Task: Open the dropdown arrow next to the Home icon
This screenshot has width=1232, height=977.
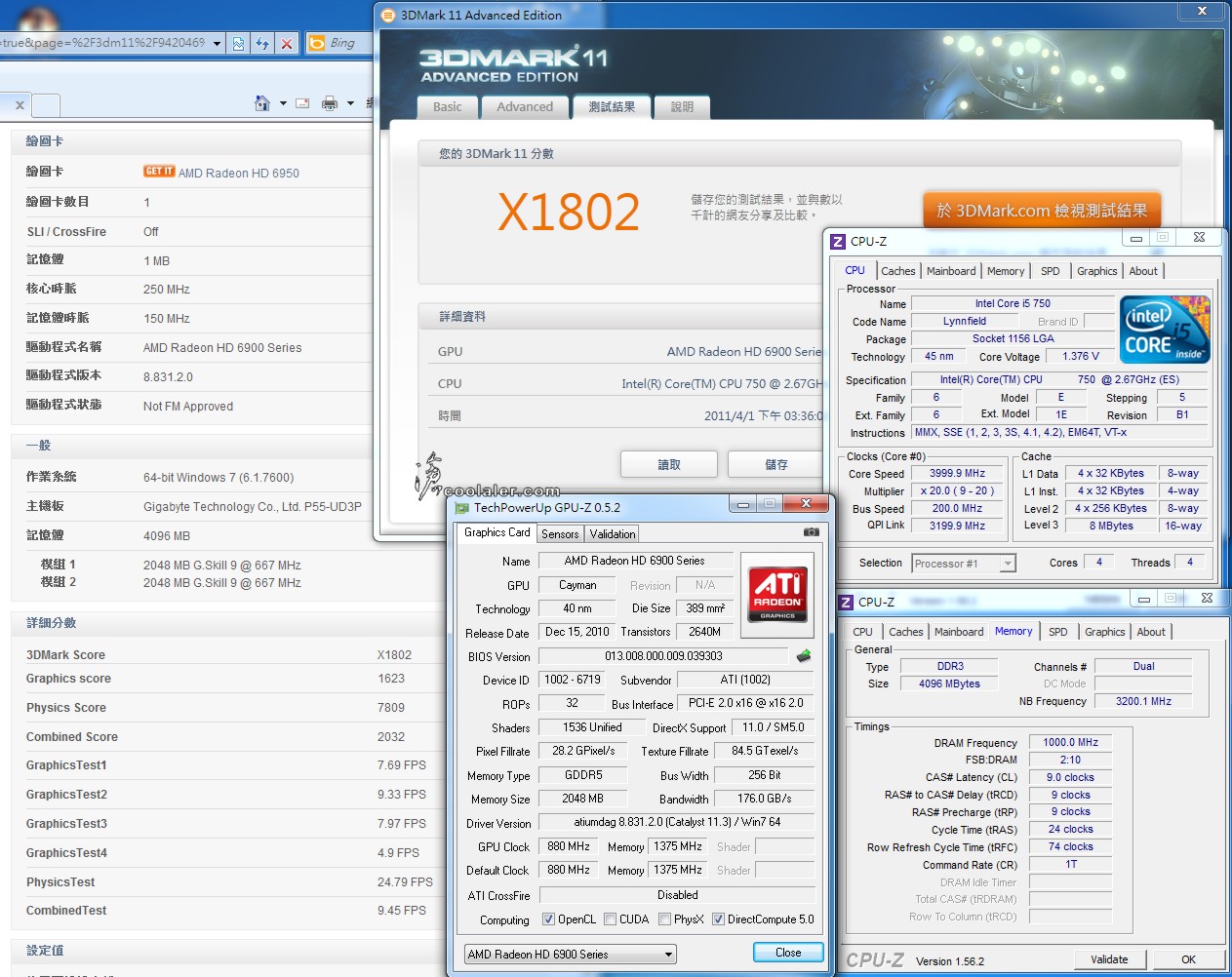Action: tap(283, 103)
